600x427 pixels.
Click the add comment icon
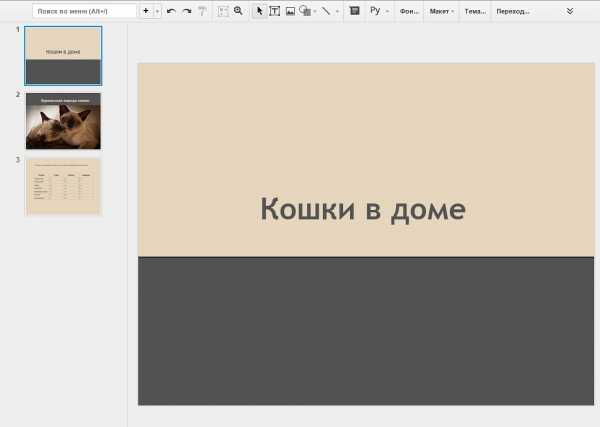point(354,11)
